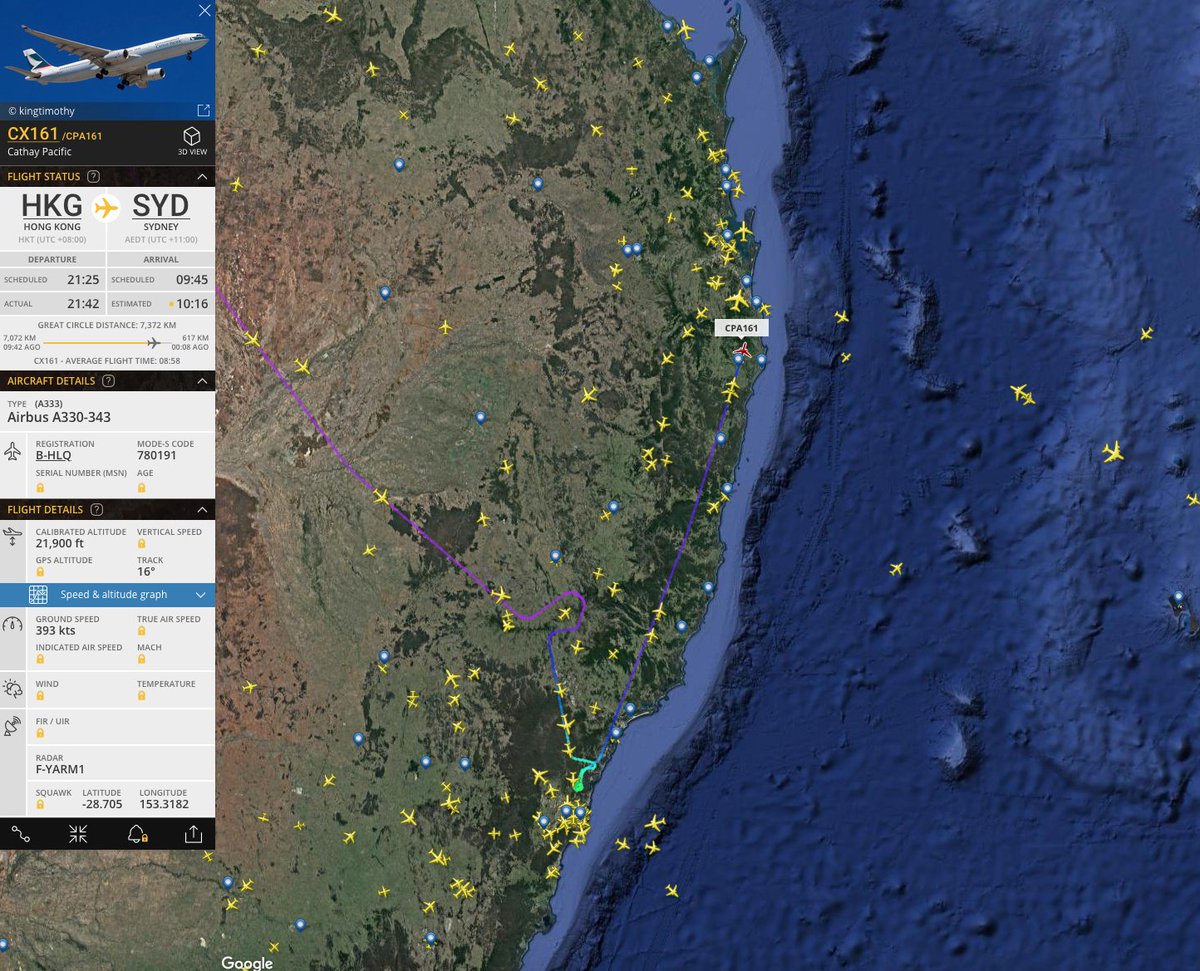Collapse the Aircraft Details section
The height and width of the screenshot is (971, 1200).
coord(202,381)
